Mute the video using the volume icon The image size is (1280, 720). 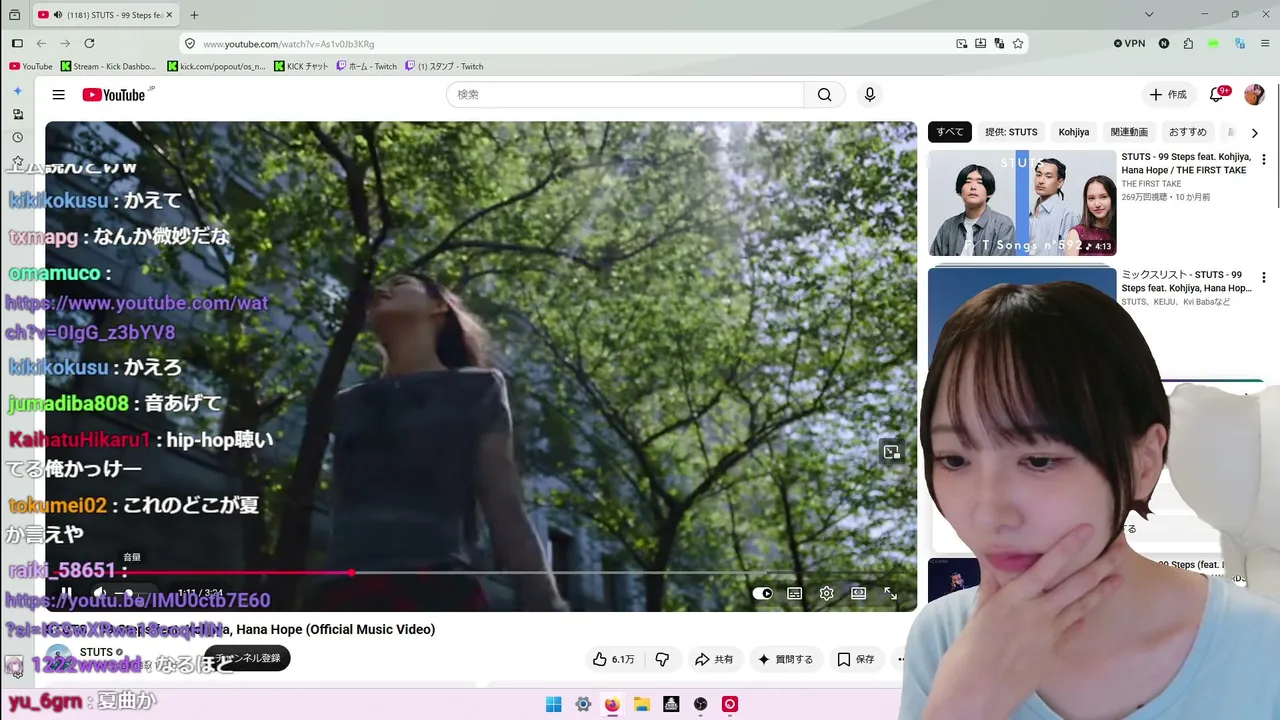[x=99, y=593]
